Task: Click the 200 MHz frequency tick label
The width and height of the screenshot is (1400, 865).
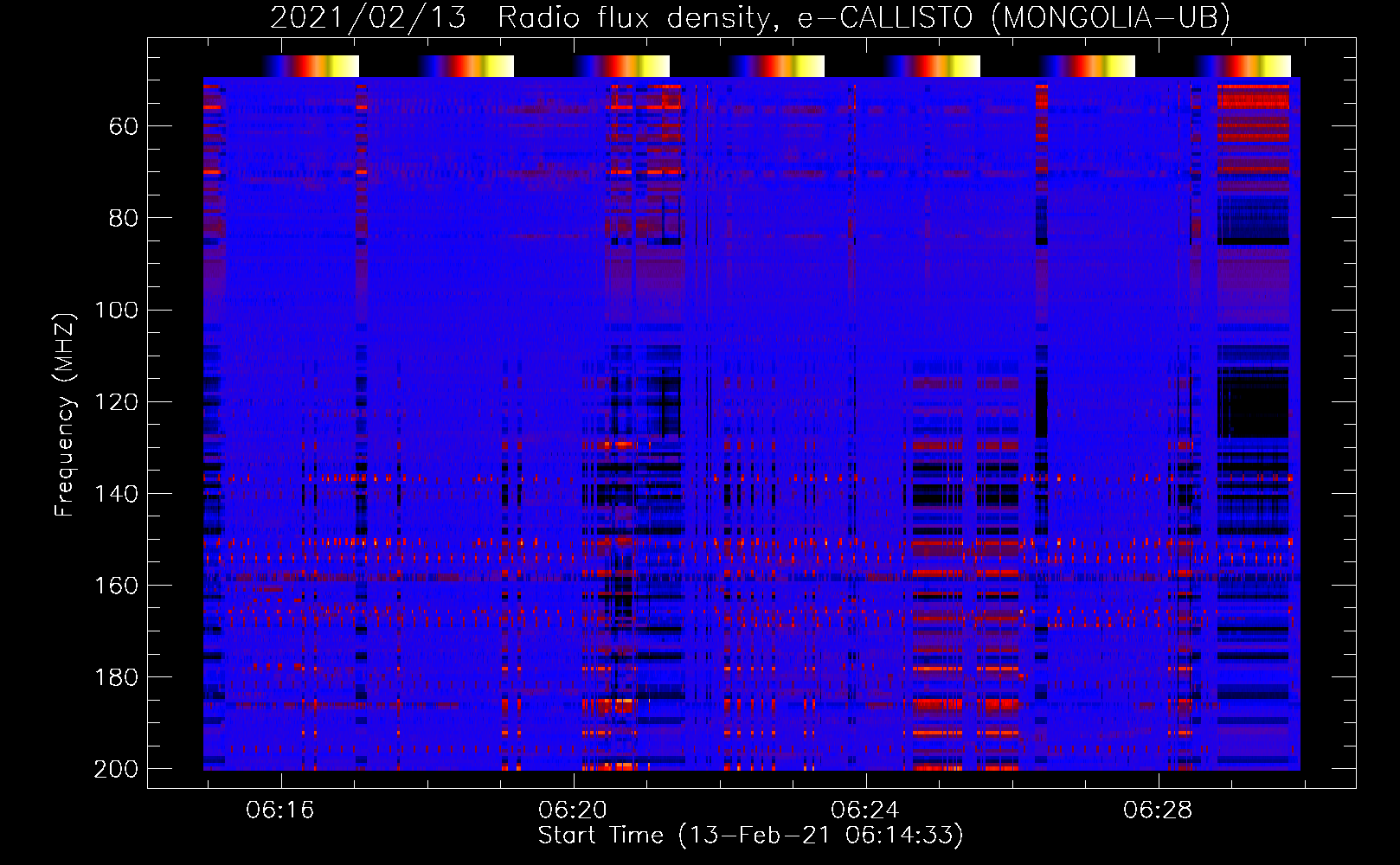Action: pyautogui.click(x=116, y=769)
